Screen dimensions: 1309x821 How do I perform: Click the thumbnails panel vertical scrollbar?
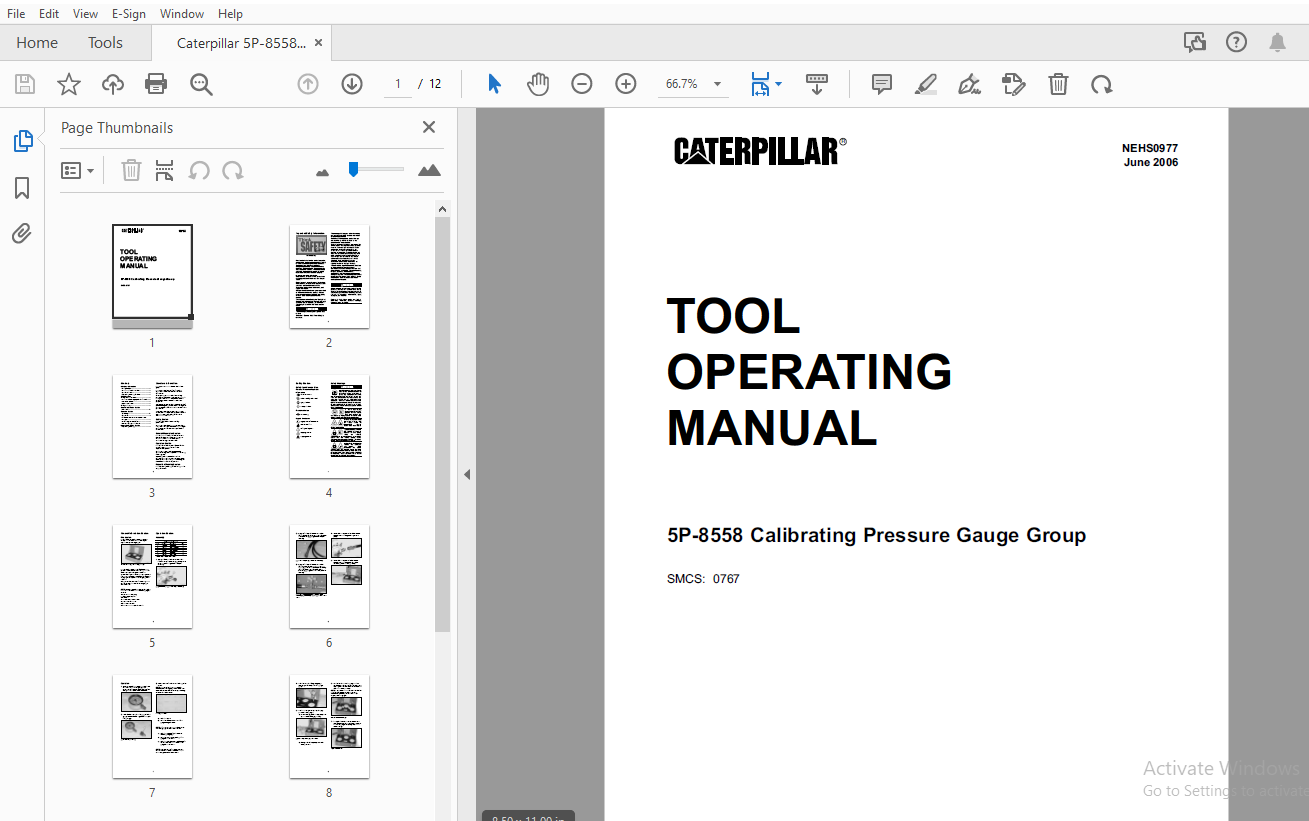coord(442,424)
